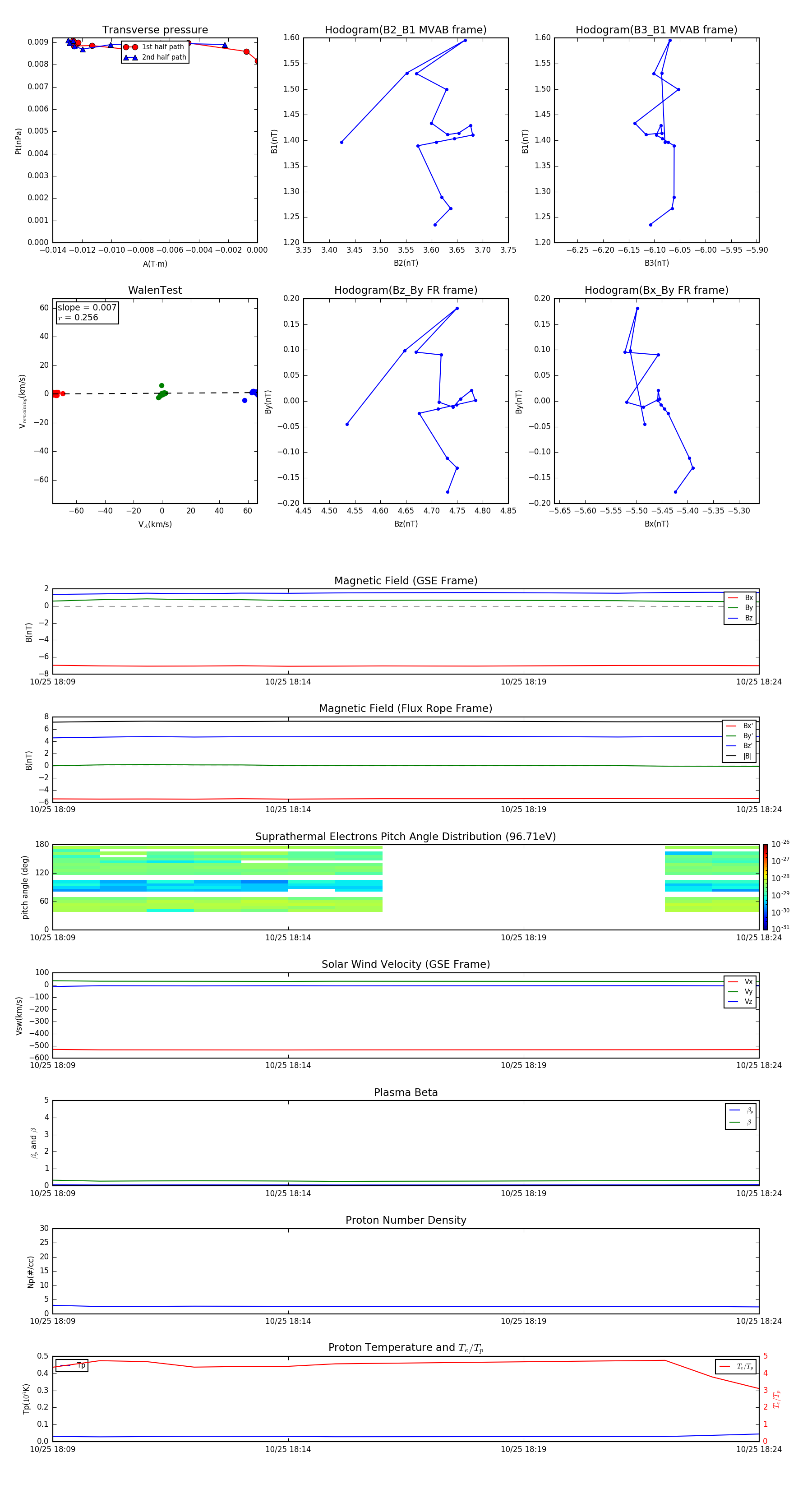Click the 'B3(nT)' x-axis label
This screenshot has width=812, height=1489.
[656, 263]
